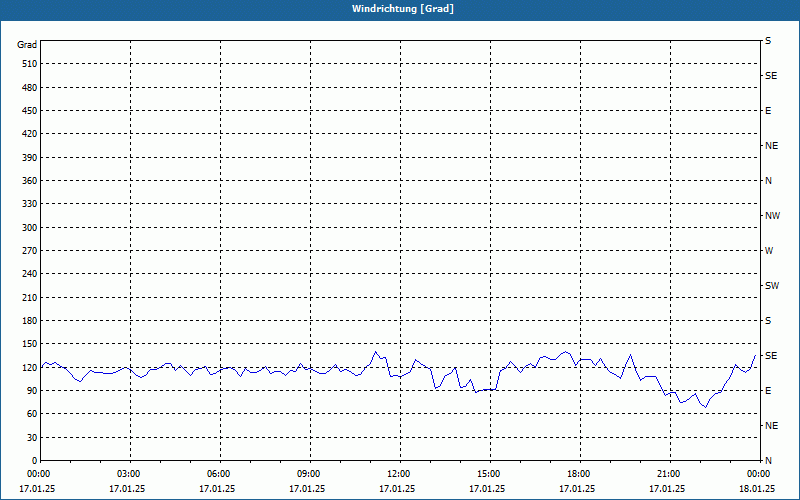Screen dimensions: 800x500
Task: Select the 120 value on the y-axis
Action: click(x=30, y=367)
